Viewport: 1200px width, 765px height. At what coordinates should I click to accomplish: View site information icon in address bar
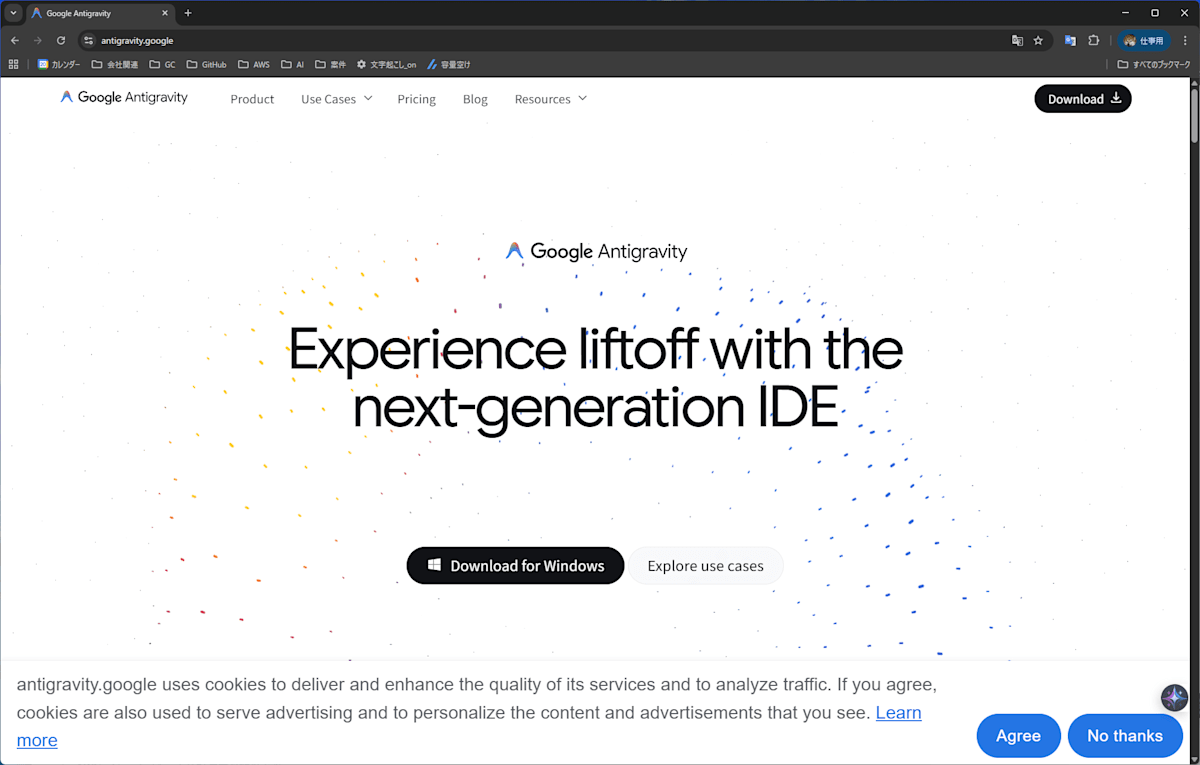pos(88,40)
